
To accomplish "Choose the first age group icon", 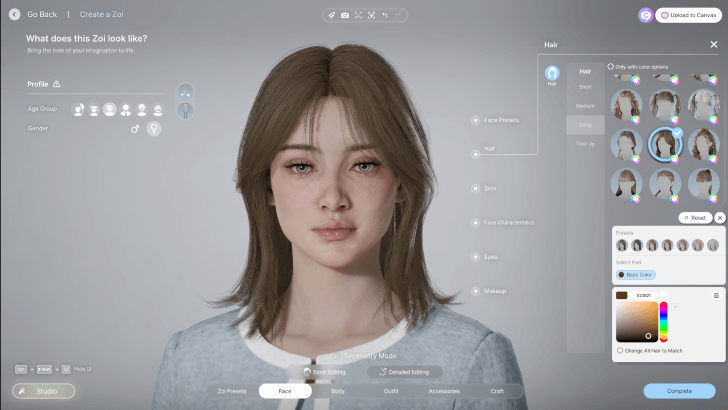I will pos(78,108).
